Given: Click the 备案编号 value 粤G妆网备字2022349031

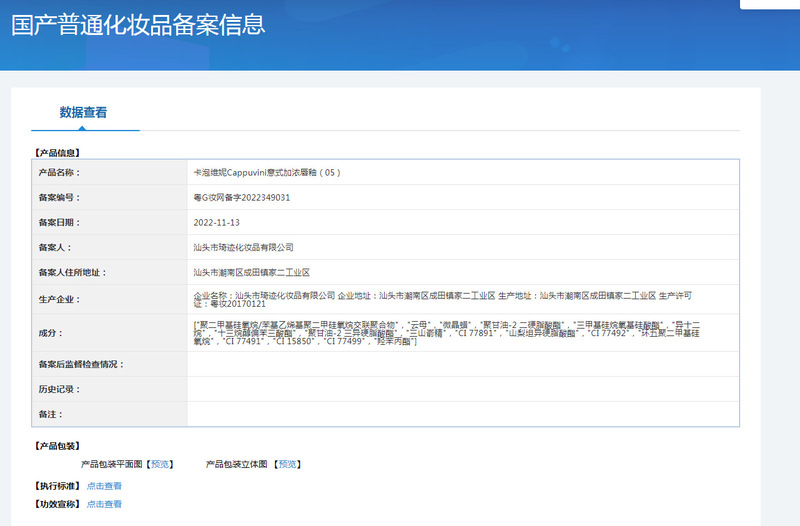Looking at the screenshot, I should click(x=241, y=197).
